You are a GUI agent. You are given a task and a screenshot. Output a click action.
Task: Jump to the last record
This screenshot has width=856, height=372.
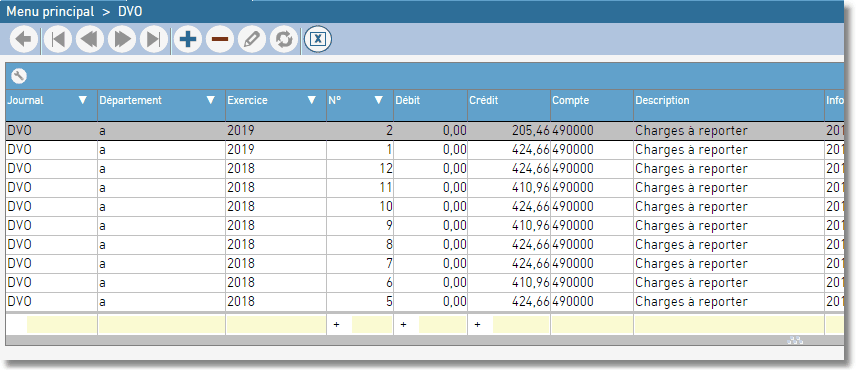coord(154,39)
